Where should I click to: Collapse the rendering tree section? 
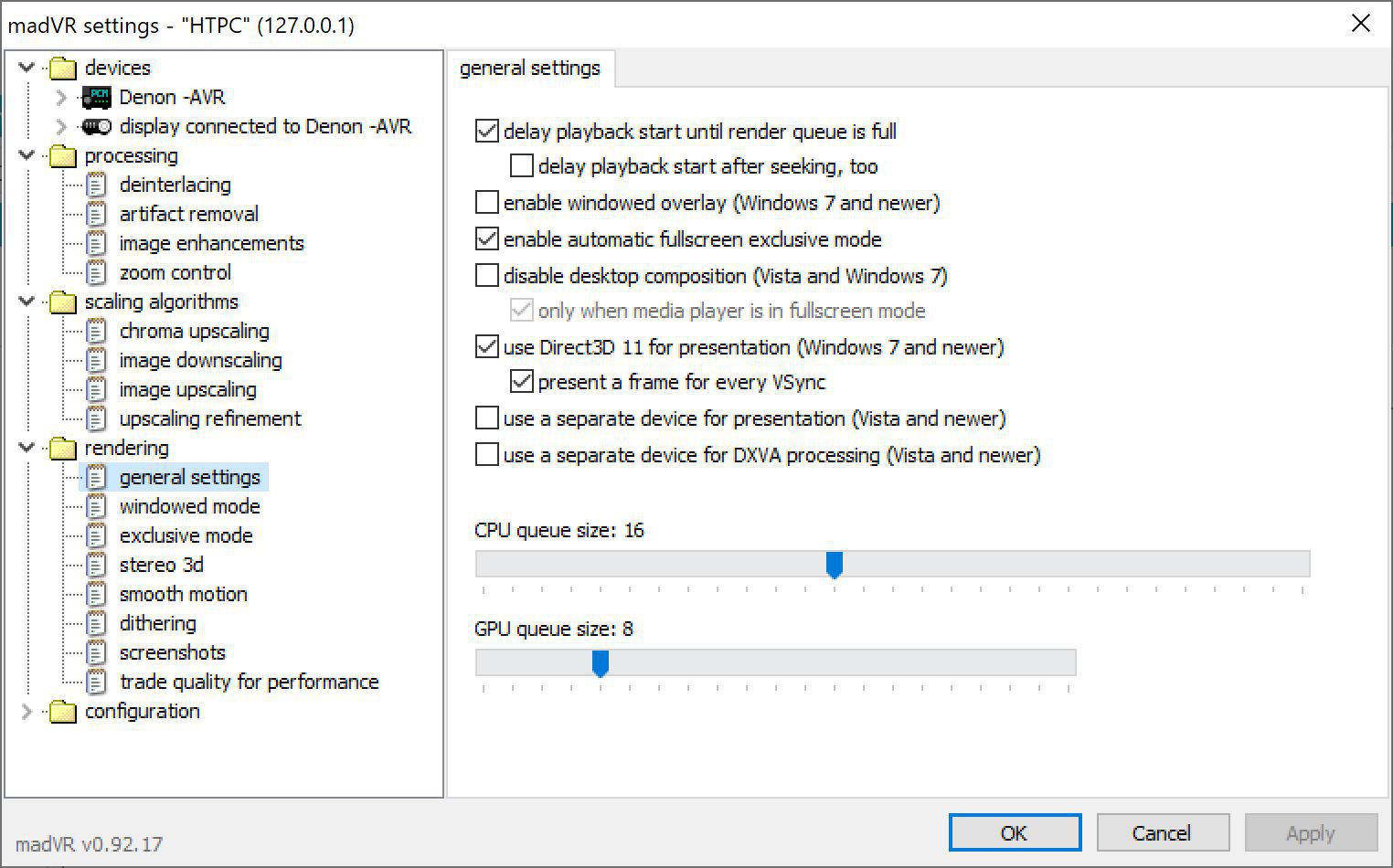[27, 448]
